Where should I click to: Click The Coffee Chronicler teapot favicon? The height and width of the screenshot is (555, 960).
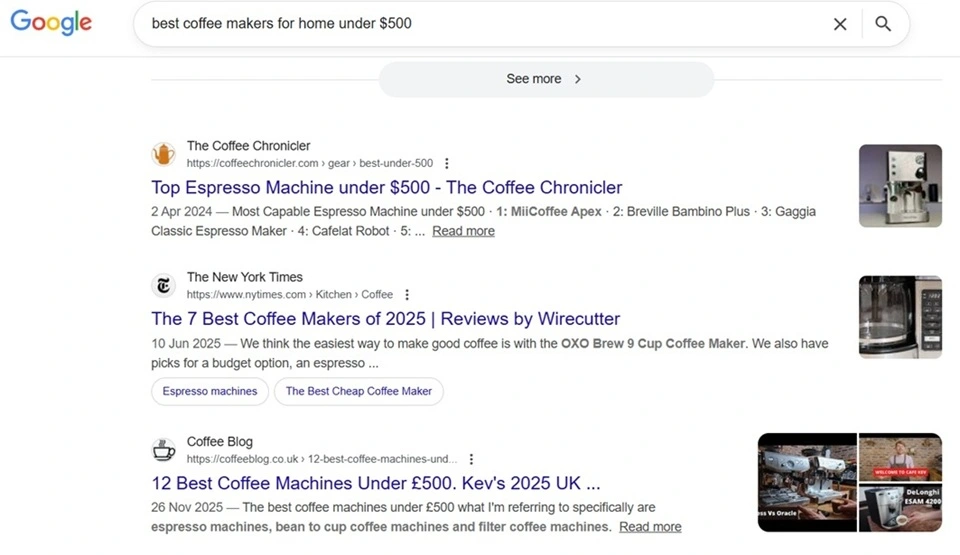163,154
